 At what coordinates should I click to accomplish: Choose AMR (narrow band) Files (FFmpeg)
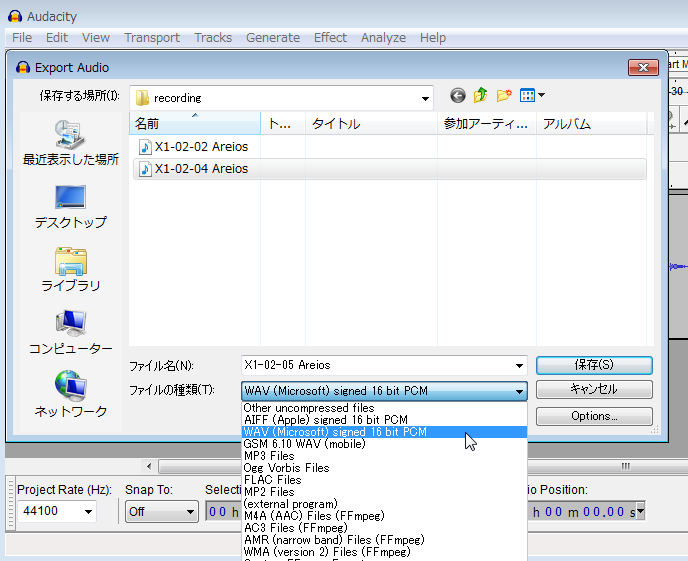point(384,540)
